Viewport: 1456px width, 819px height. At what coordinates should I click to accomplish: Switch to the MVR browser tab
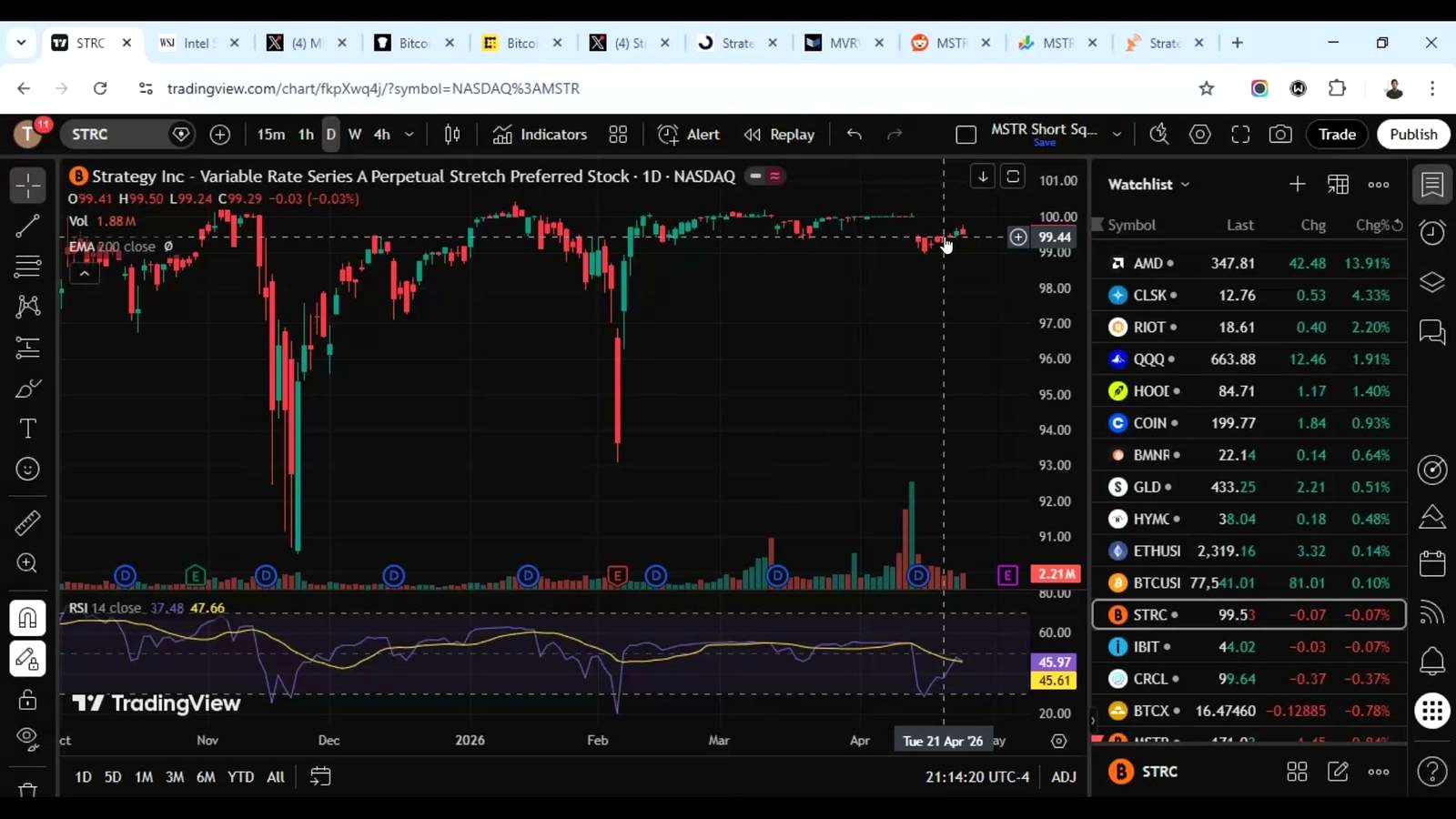click(845, 43)
